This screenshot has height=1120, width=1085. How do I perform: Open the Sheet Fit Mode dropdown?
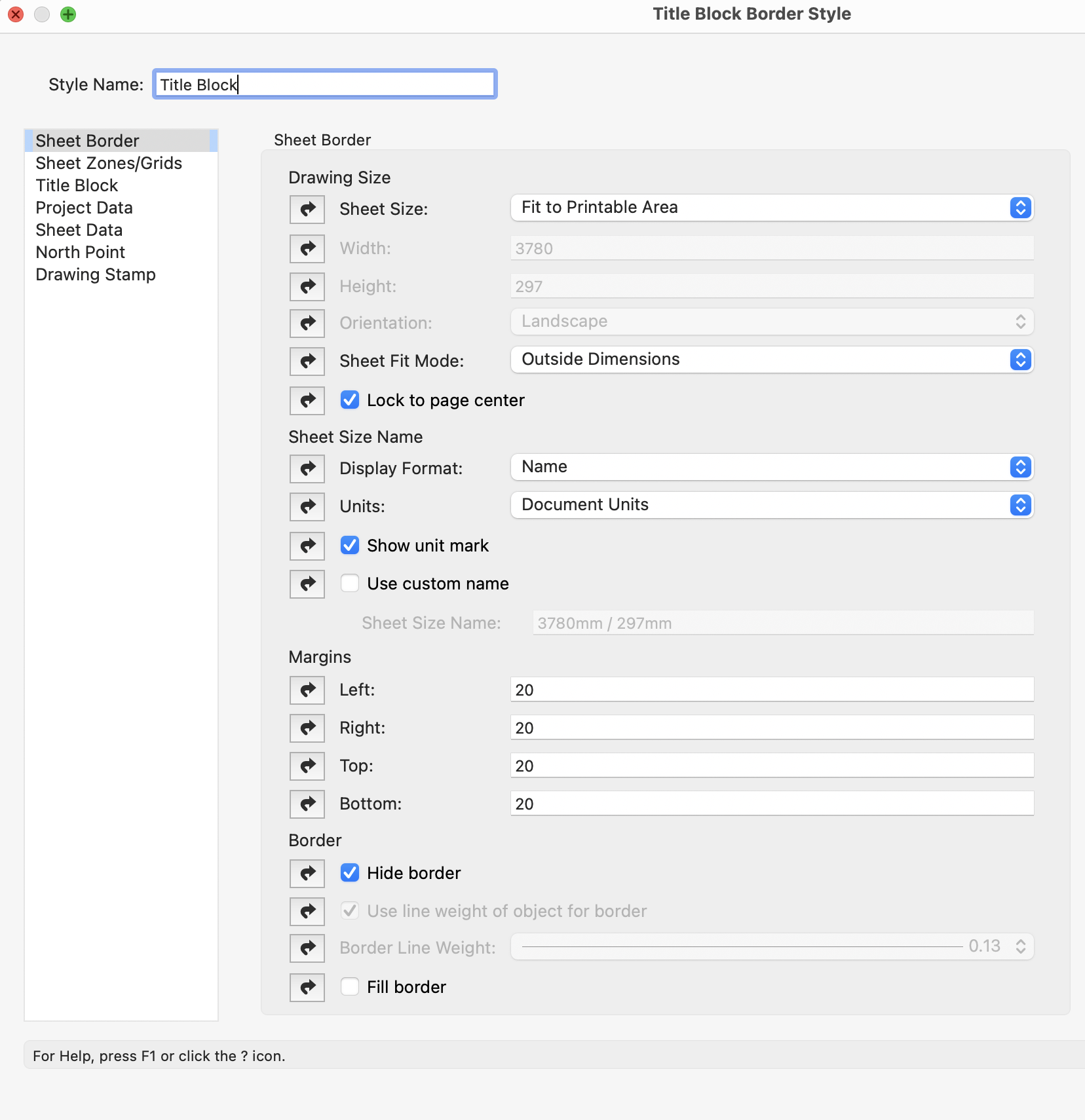(771, 360)
